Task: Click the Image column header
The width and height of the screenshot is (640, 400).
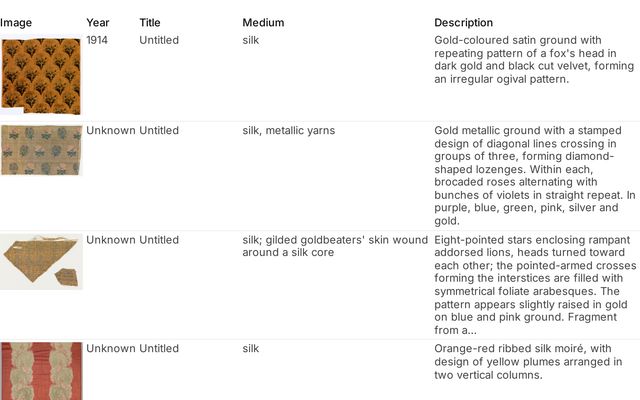Action: [x=16, y=22]
